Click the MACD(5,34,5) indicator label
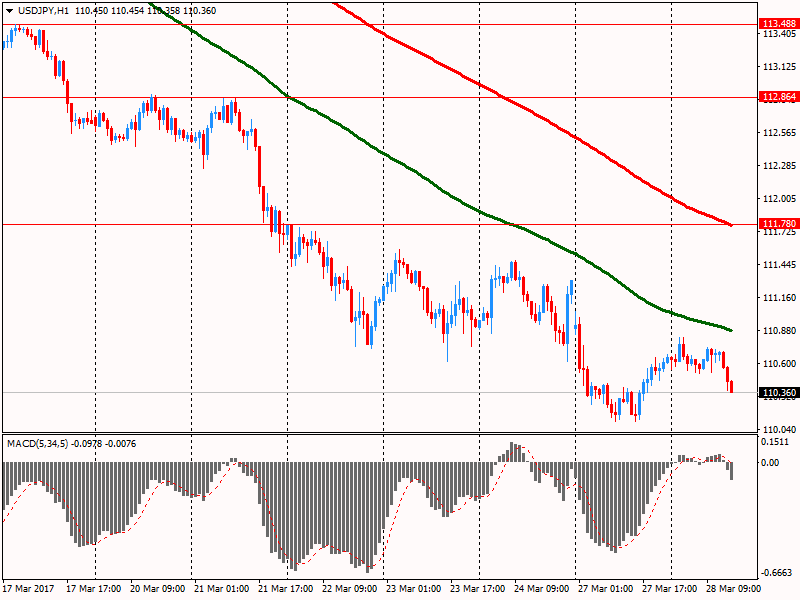This screenshot has height=600, width=800. 37,444
